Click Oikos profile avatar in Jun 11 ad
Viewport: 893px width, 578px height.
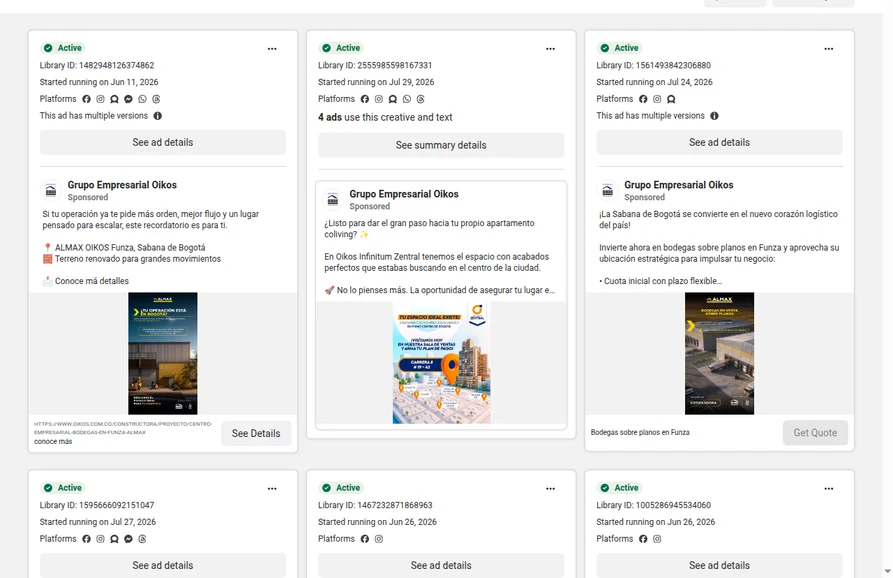click(x=51, y=190)
